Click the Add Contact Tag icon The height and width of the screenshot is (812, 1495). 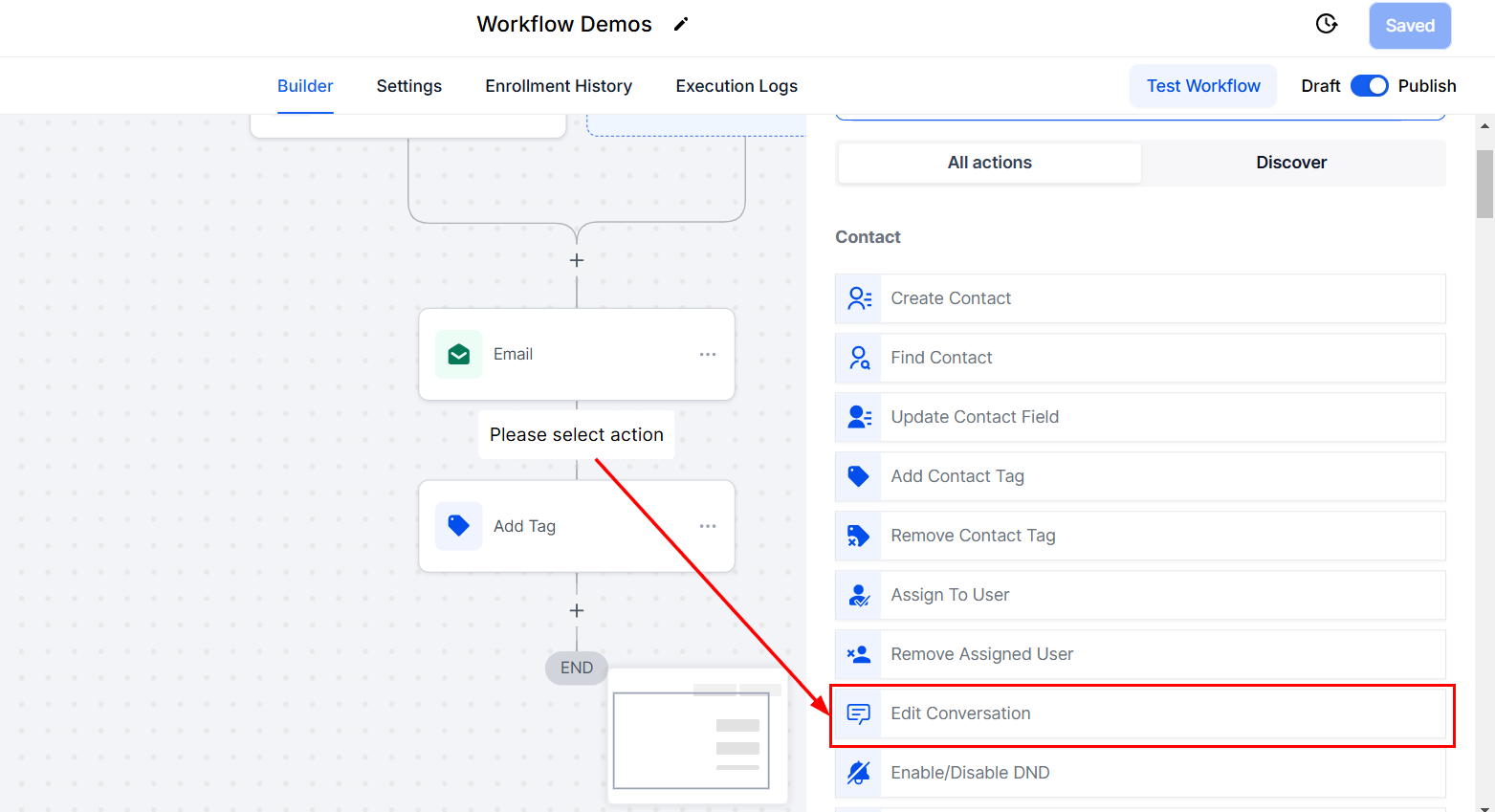pyautogui.click(x=859, y=476)
